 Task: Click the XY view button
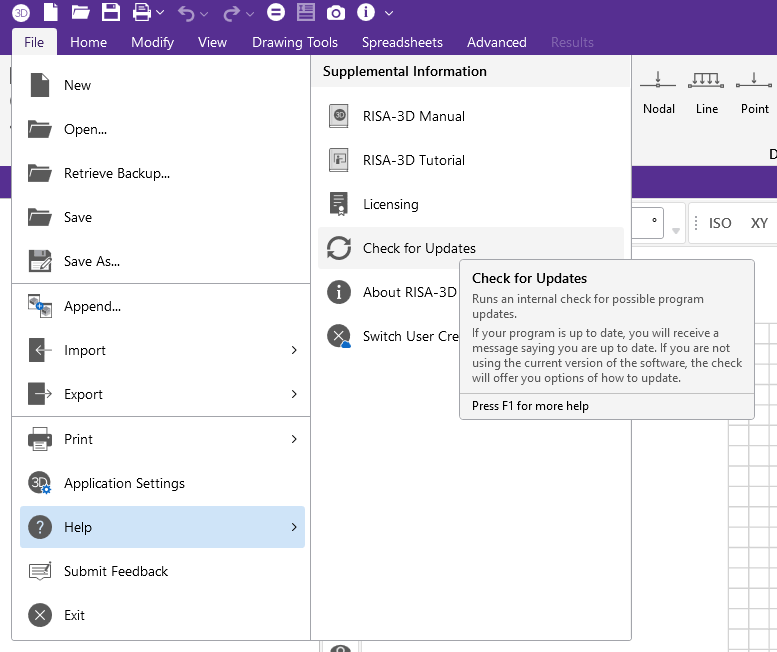point(759,223)
